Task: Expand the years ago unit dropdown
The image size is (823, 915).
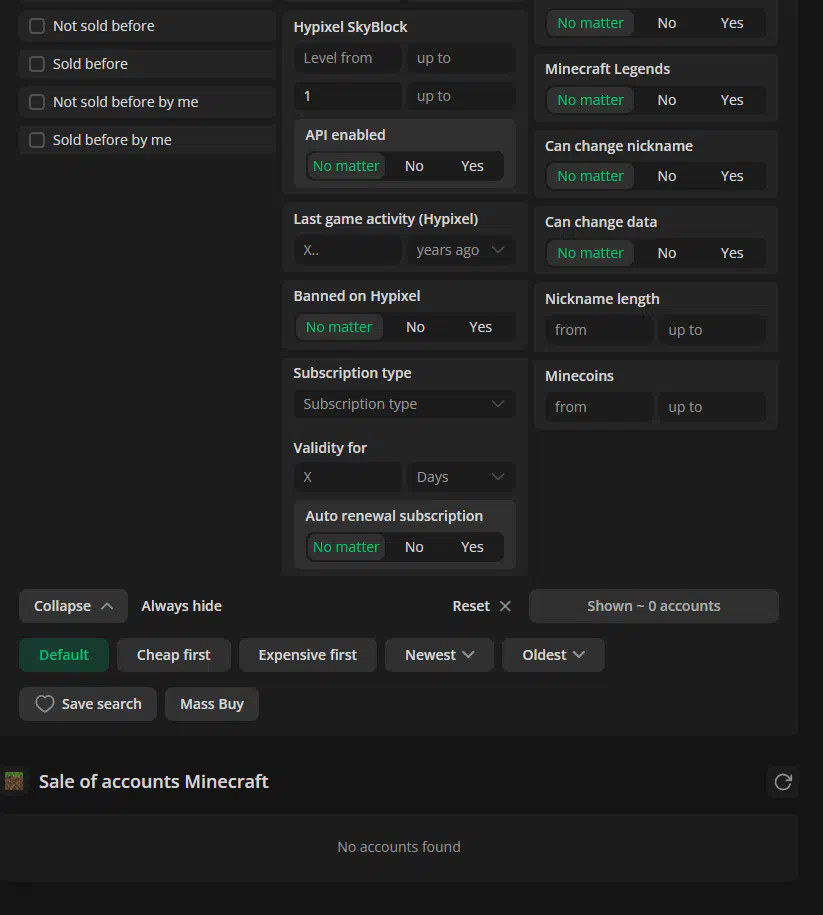Action: (x=460, y=250)
